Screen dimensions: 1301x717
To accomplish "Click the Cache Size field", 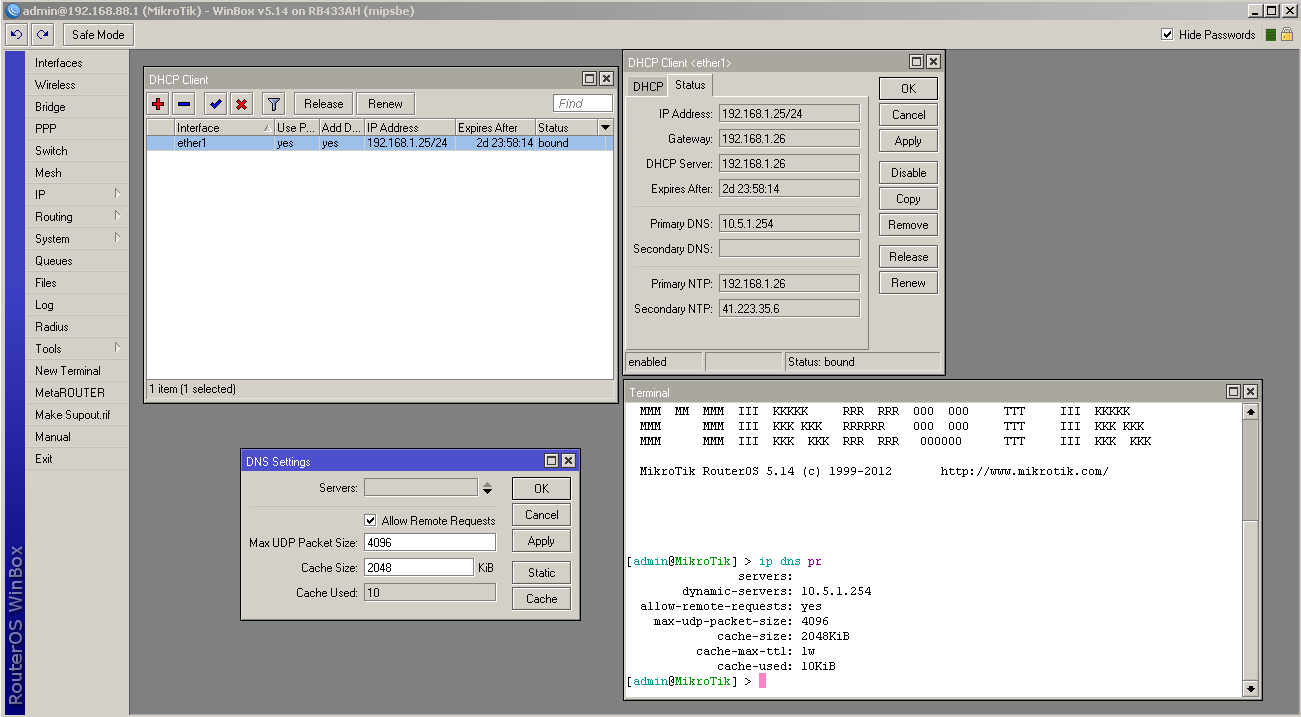I will tap(419, 568).
